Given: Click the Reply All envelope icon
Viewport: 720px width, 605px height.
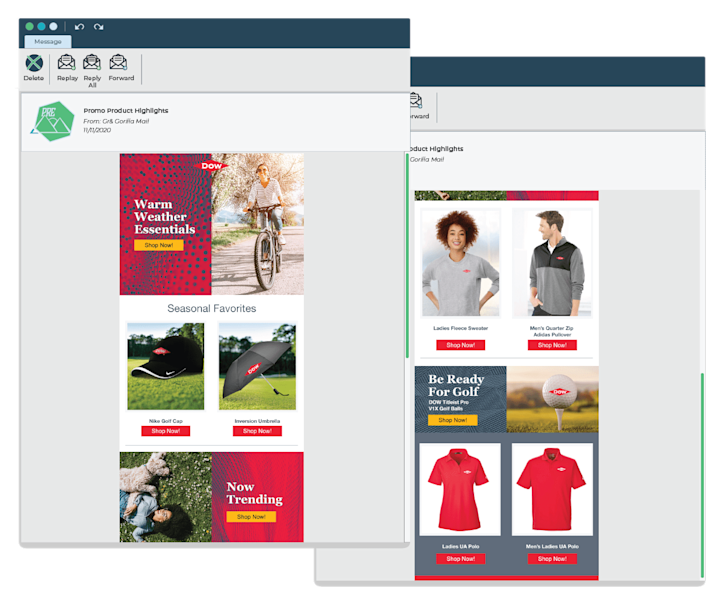Looking at the screenshot, I should 92,62.
